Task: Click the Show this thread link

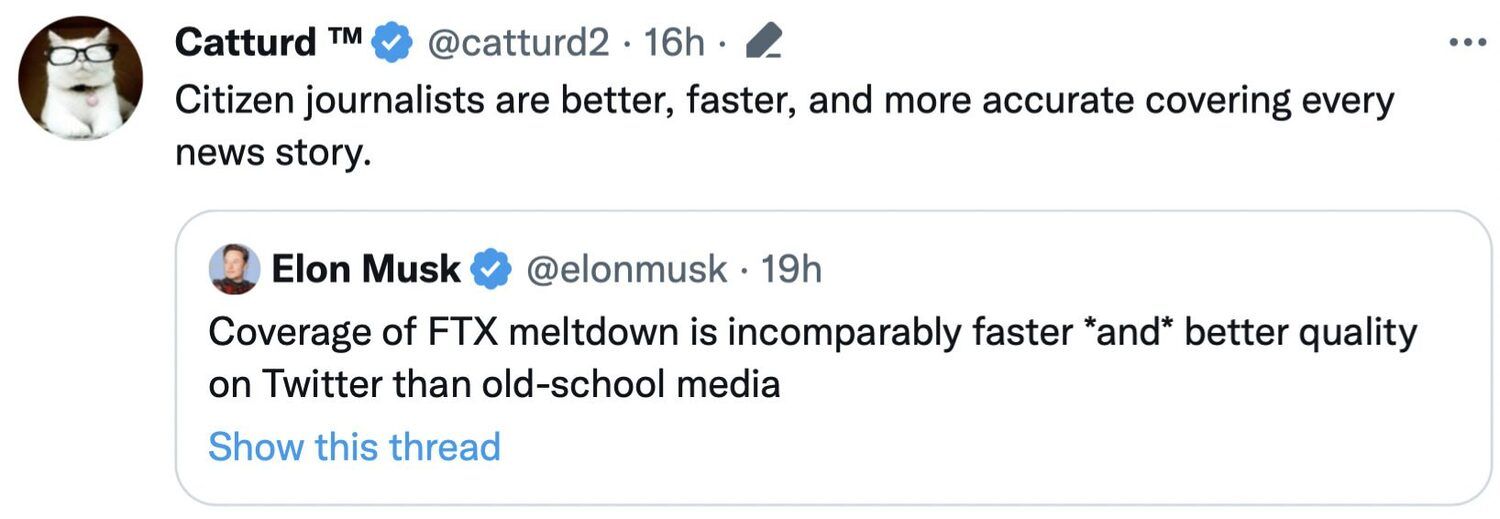Action: (x=354, y=446)
